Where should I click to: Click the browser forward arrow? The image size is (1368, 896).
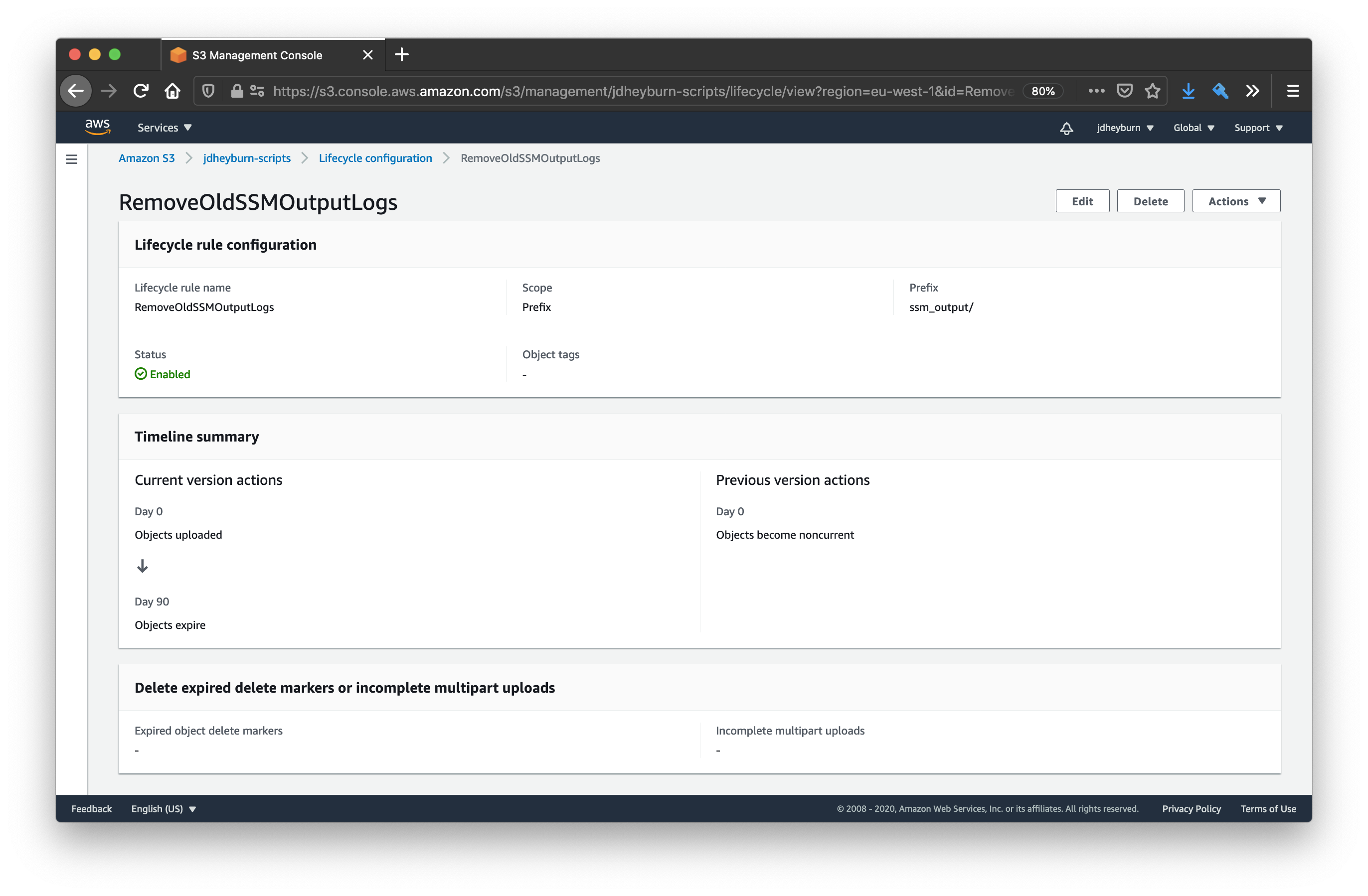pos(109,91)
